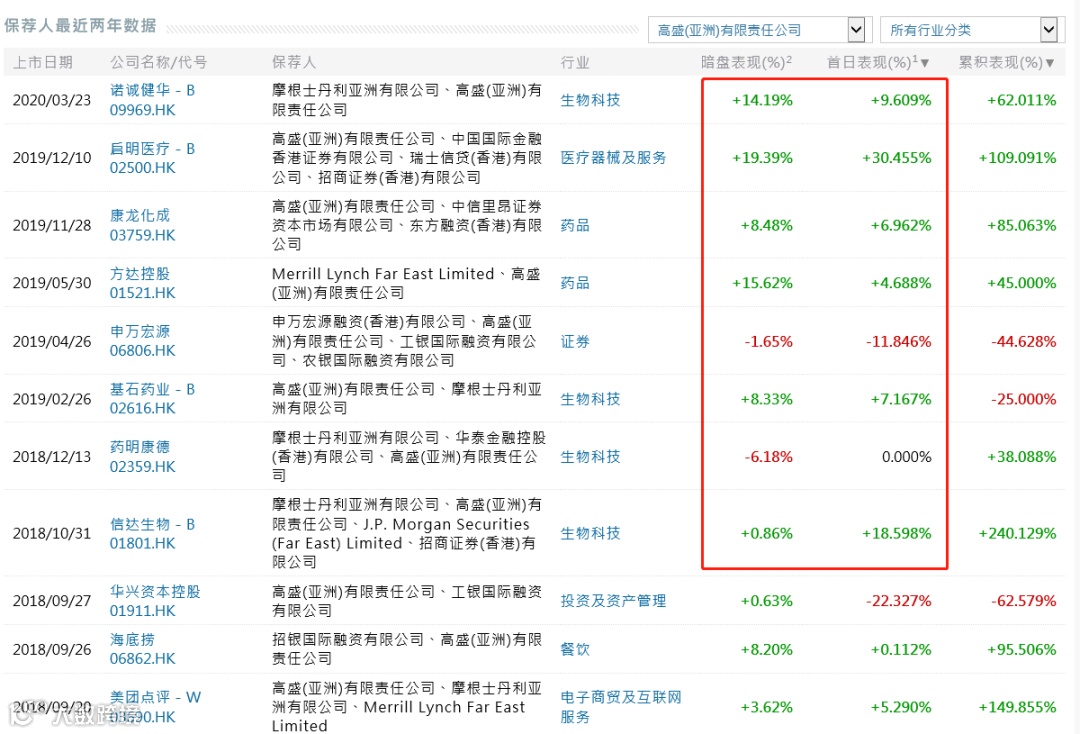Open company link 诺诚健华 - B
1080x734 pixels.
tap(152, 90)
